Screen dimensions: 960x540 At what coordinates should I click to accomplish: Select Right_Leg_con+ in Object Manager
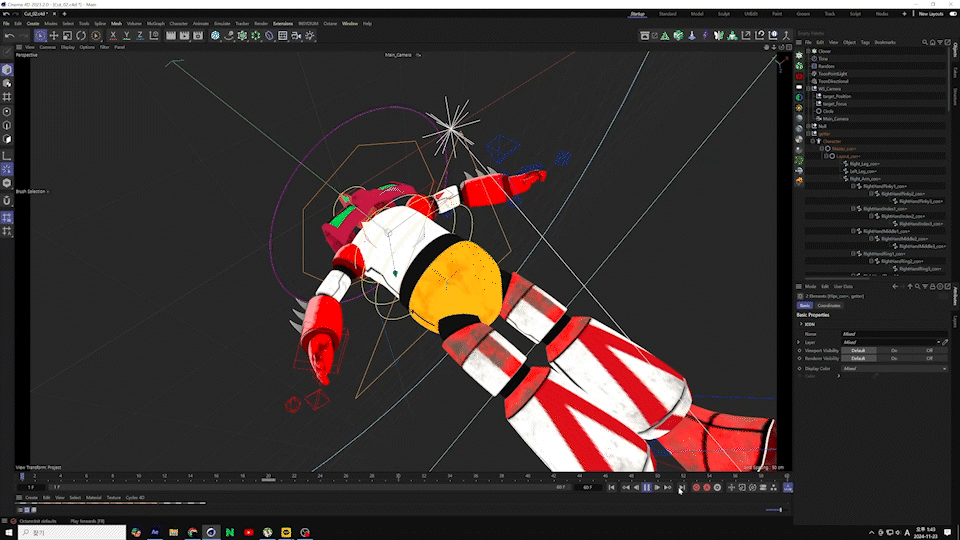click(864, 163)
